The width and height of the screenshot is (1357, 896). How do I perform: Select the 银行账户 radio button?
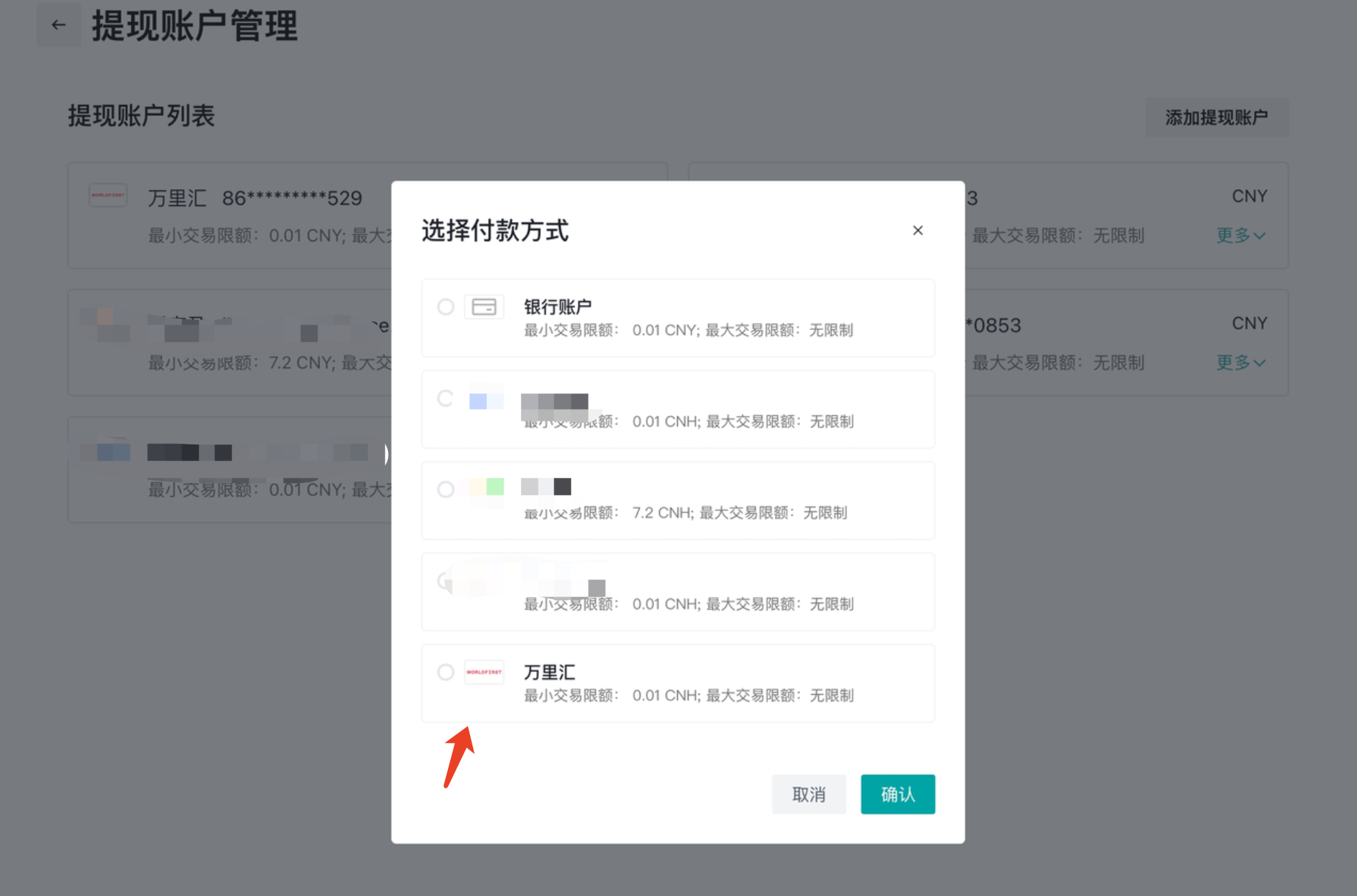[445, 307]
